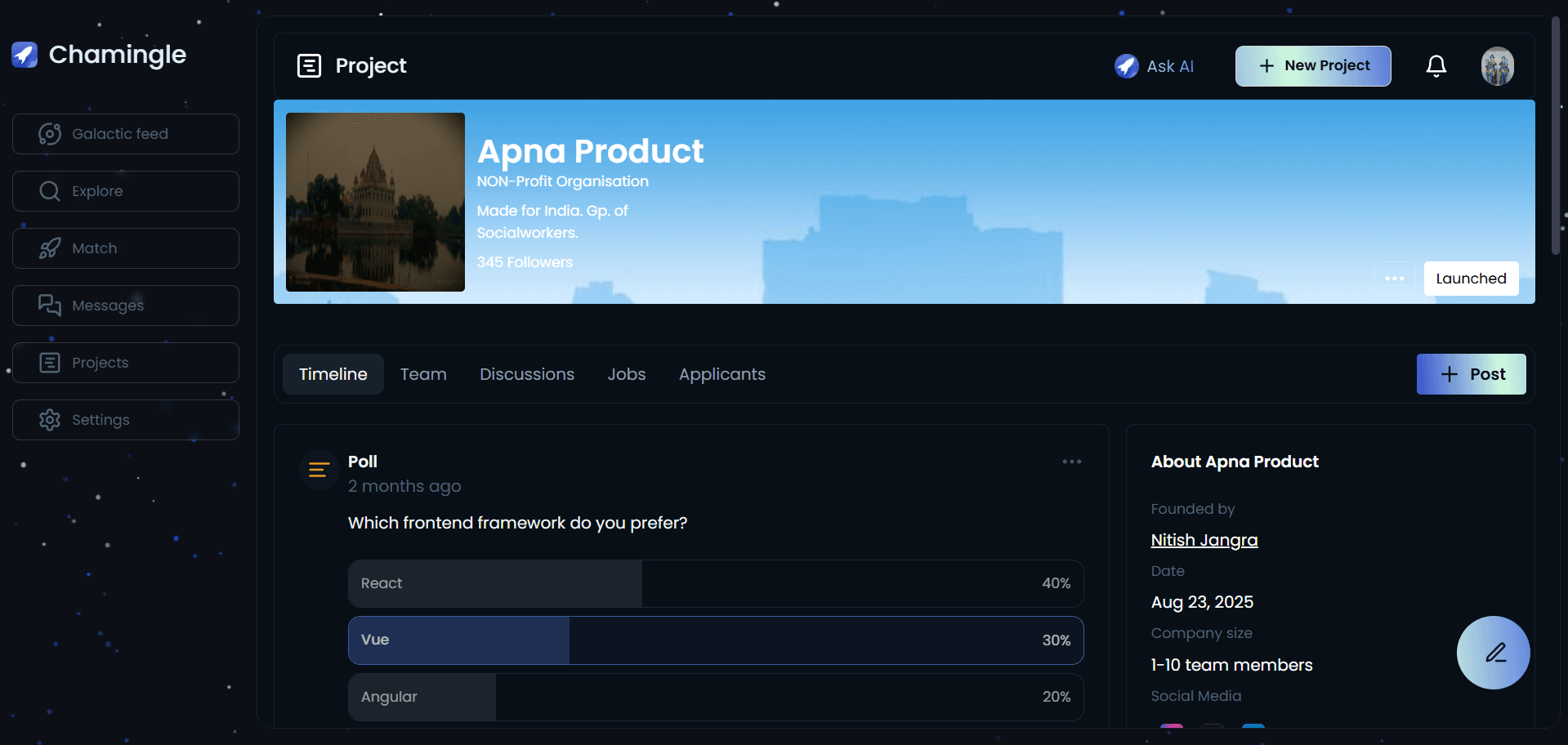Viewport: 1568px width, 745px height.
Task: Open the banner's three-dot options menu
Action: [x=1395, y=278]
